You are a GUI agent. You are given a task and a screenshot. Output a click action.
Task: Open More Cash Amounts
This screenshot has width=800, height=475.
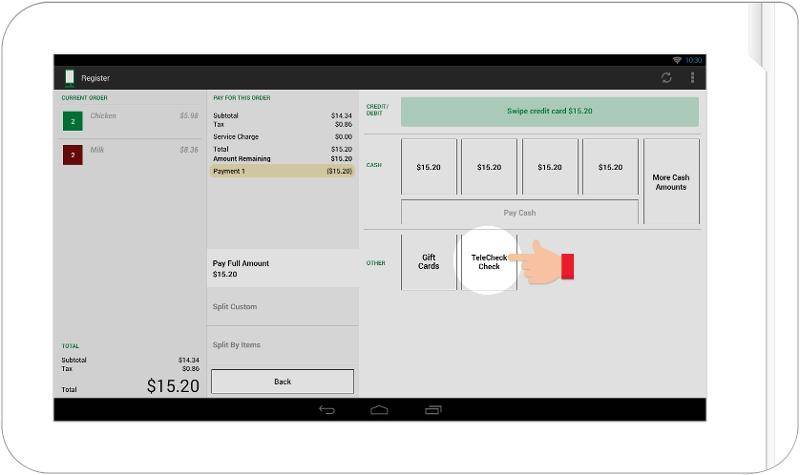click(671, 182)
